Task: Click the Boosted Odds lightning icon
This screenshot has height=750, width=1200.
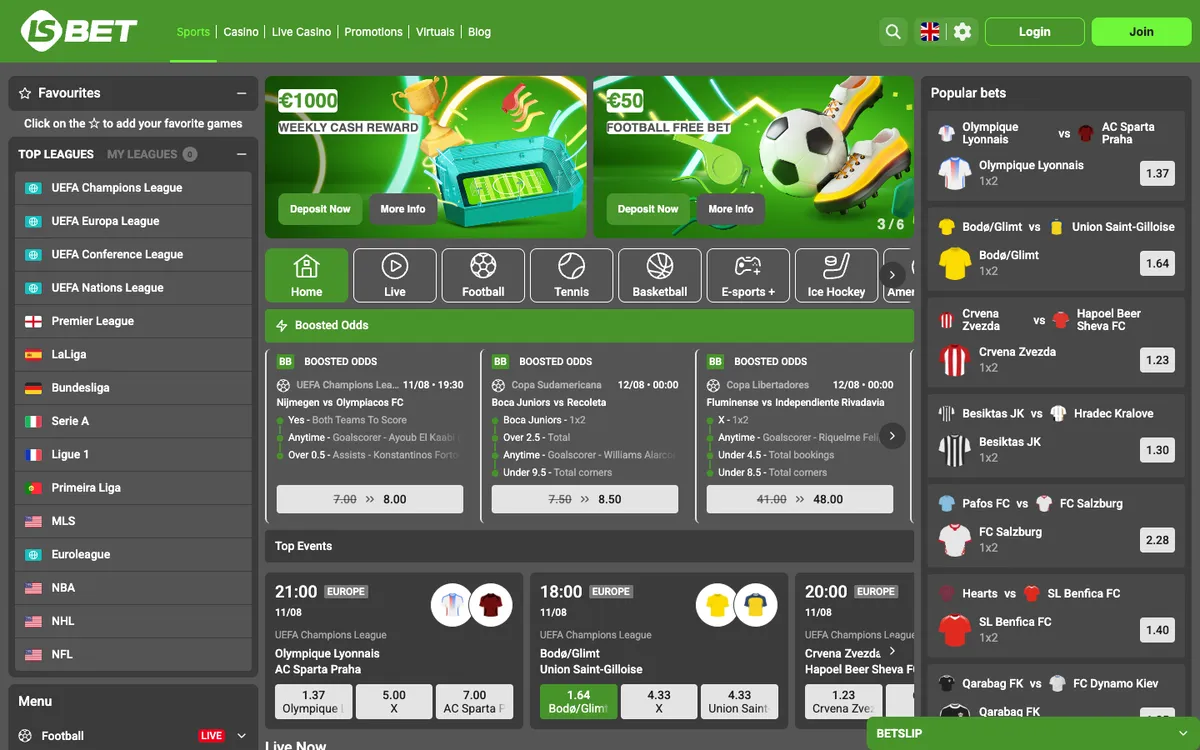Action: pos(281,325)
